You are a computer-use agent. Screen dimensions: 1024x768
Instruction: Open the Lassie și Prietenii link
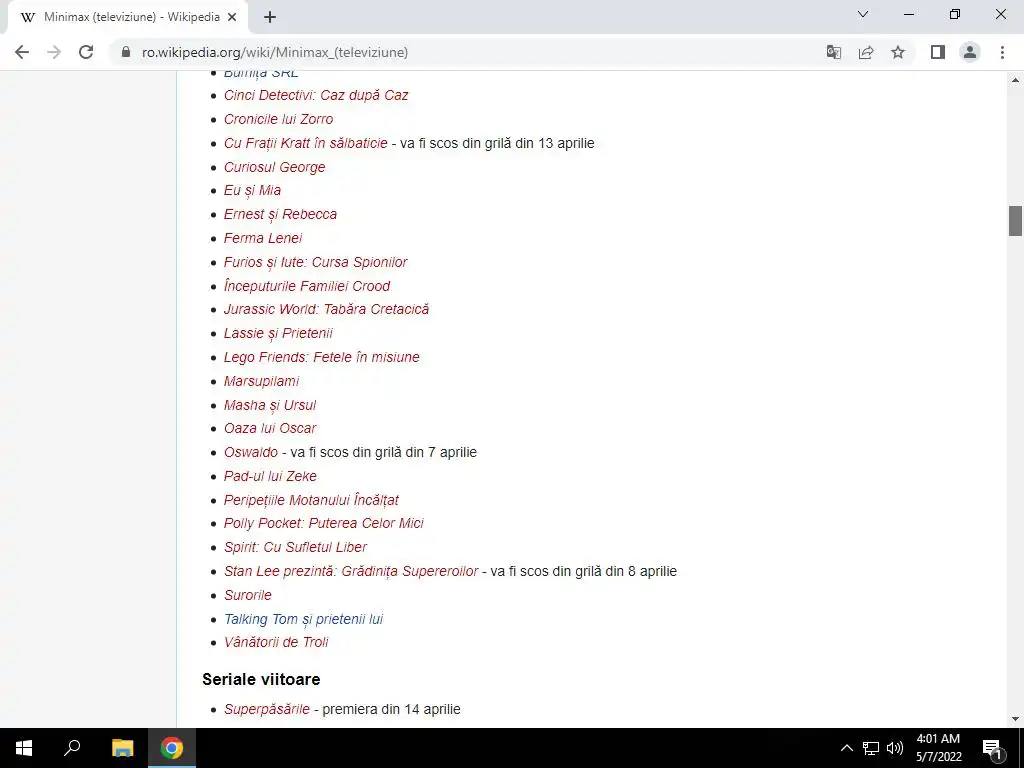(x=278, y=333)
